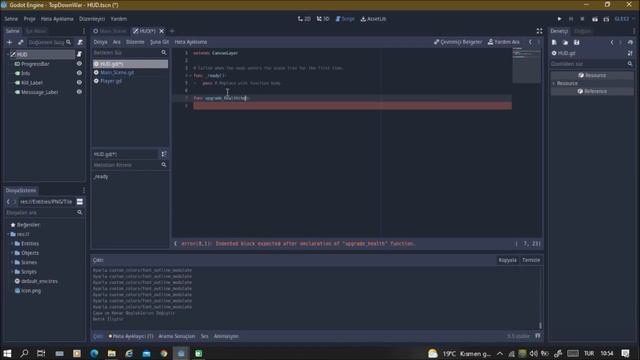Expand the Scenes folder
This screenshot has width=640, height=360.
point(12,262)
